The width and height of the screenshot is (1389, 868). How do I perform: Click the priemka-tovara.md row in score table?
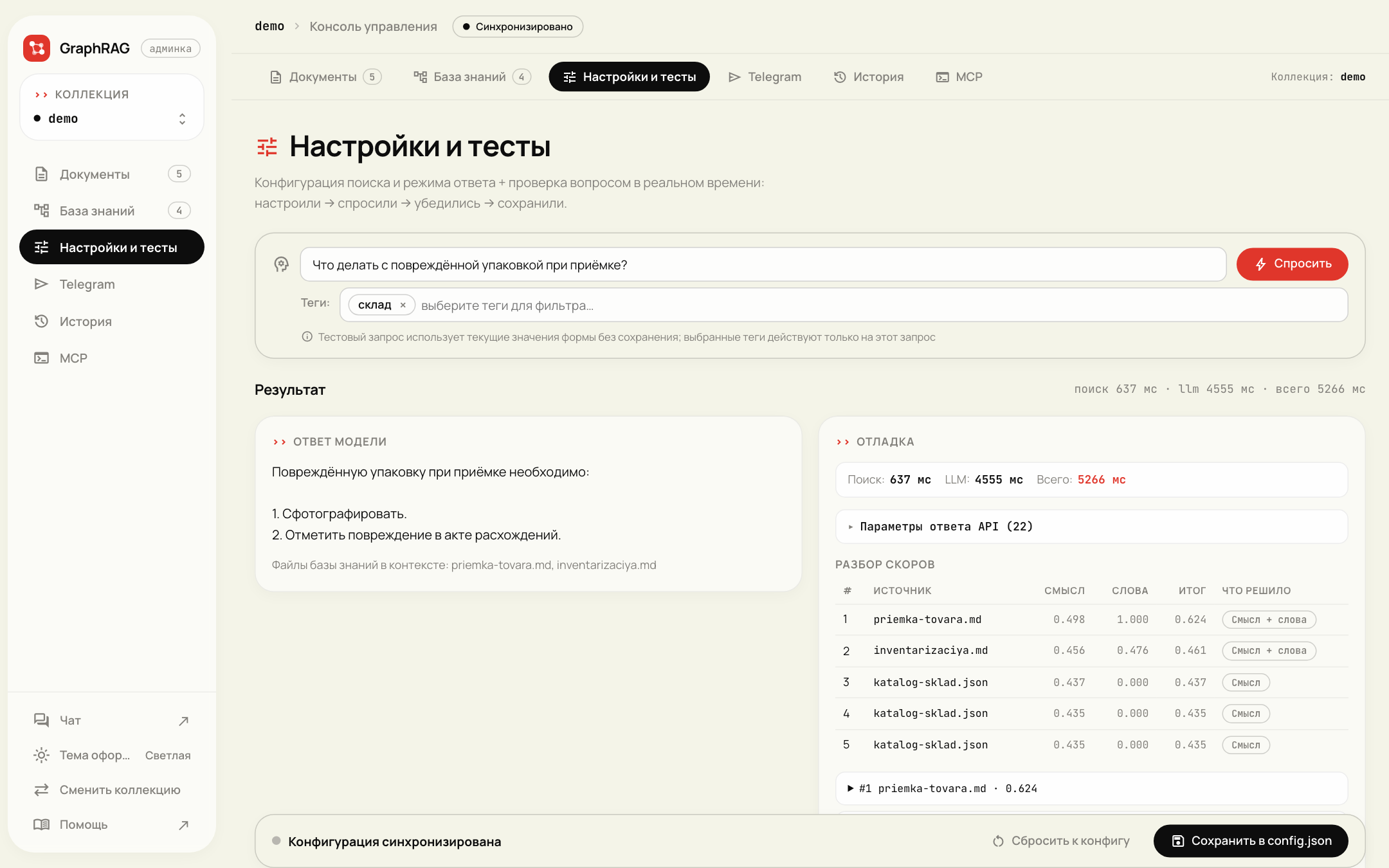1091,620
